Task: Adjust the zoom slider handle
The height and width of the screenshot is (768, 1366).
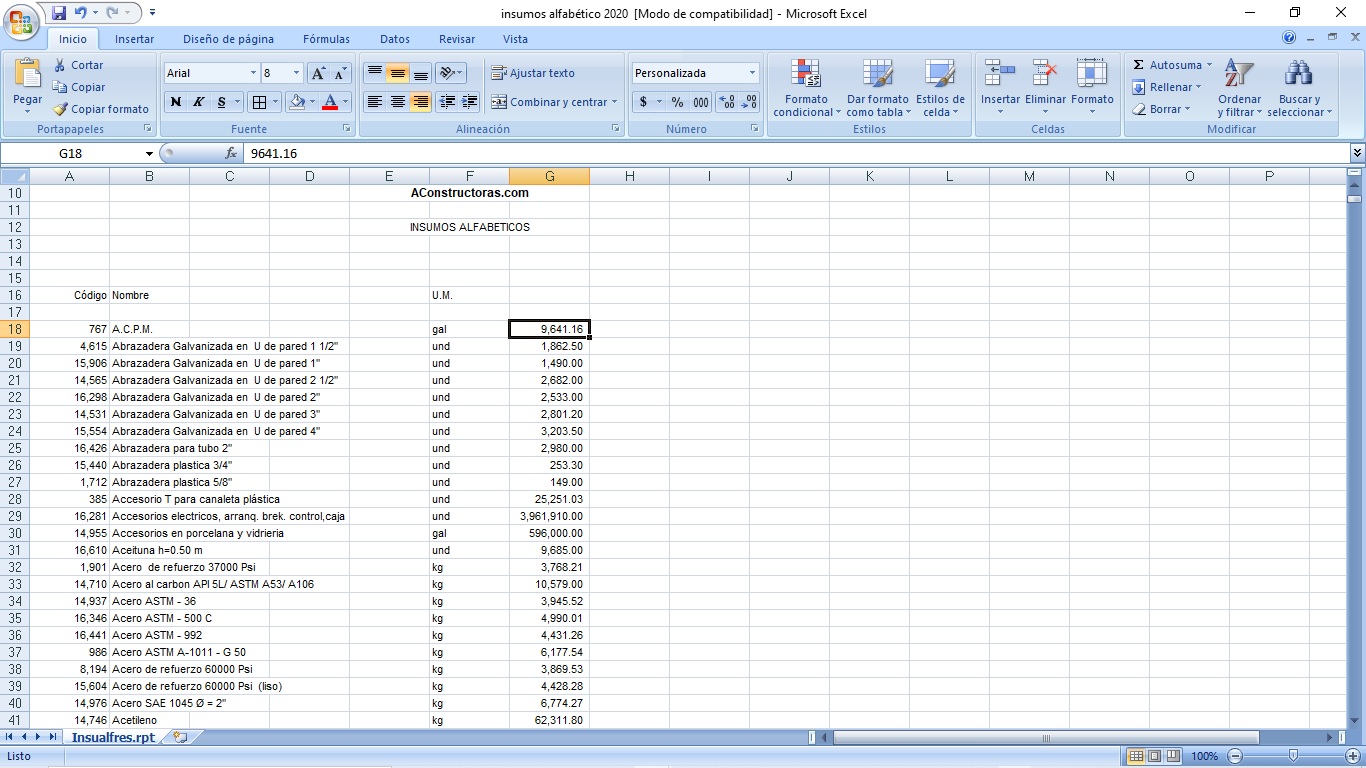Action: pos(1293,756)
